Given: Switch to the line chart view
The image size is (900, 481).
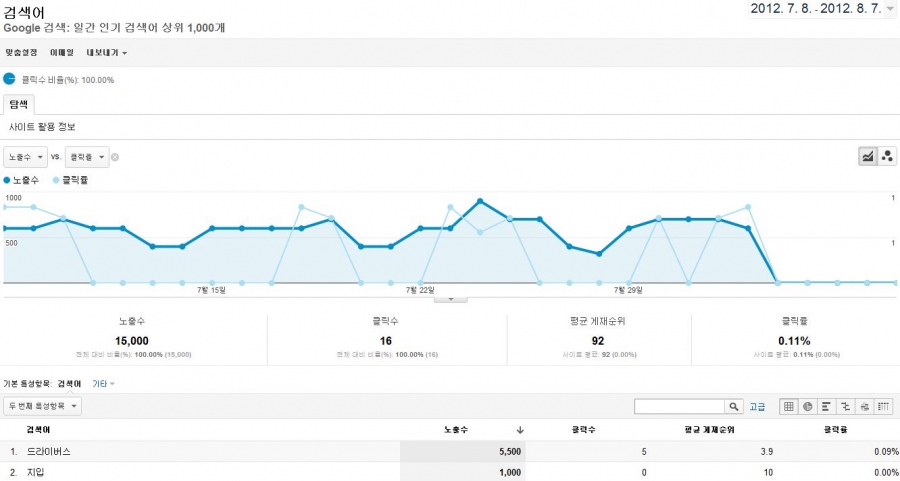Looking at the screenshot, I should pyautogui.click(x=868, y=156).
